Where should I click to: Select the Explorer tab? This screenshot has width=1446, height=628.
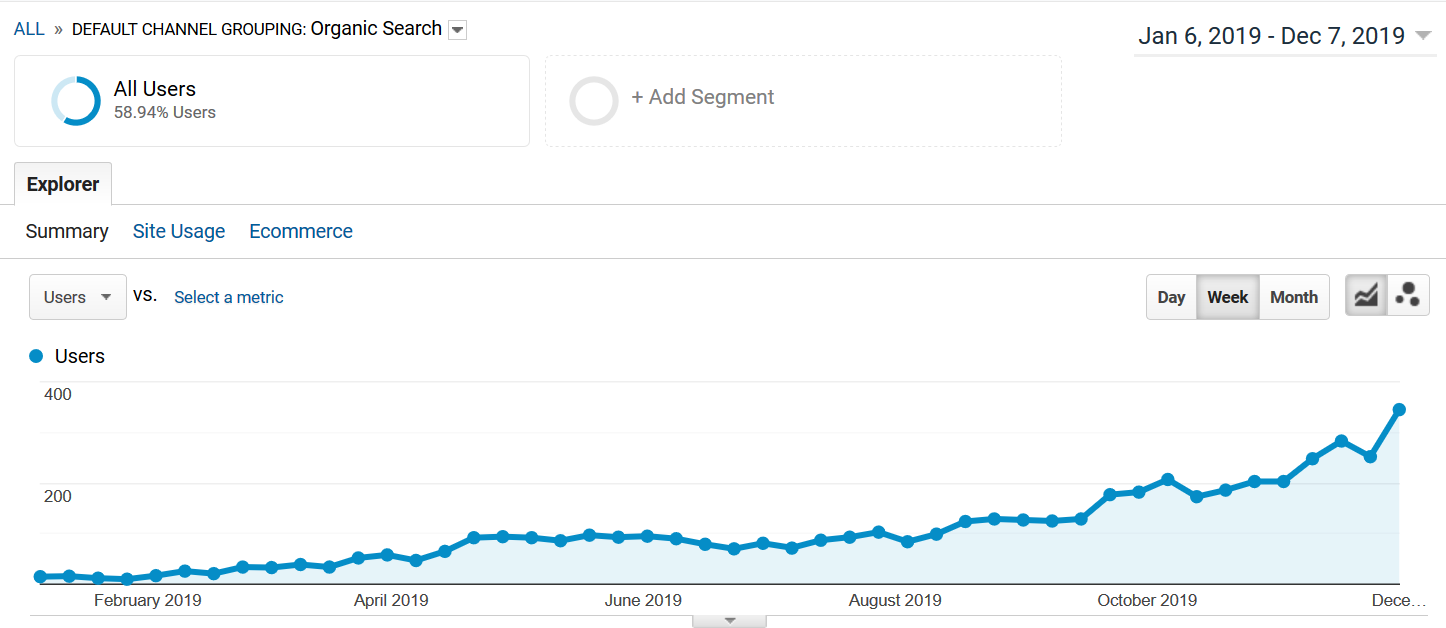pos(63,184)
